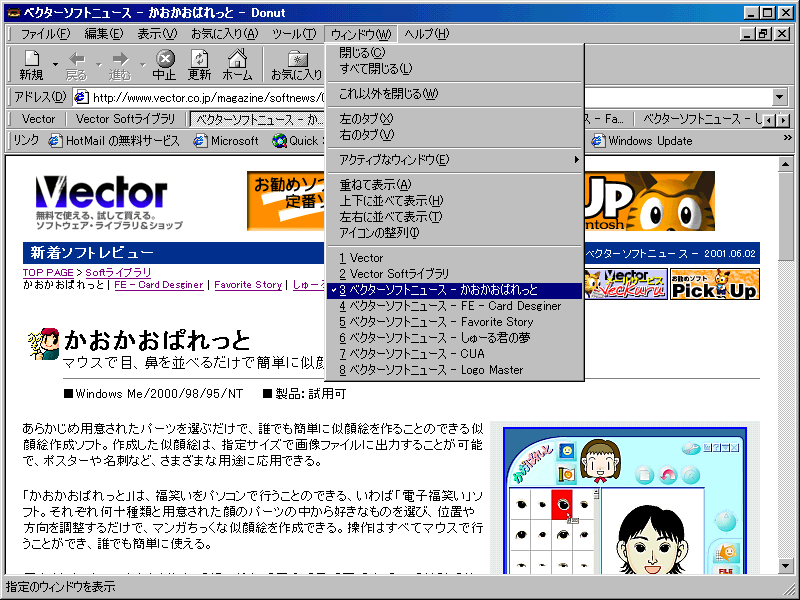800x600 pixels.
Task: Open the 表示(V) menu
Action: [x=157, y=34]
